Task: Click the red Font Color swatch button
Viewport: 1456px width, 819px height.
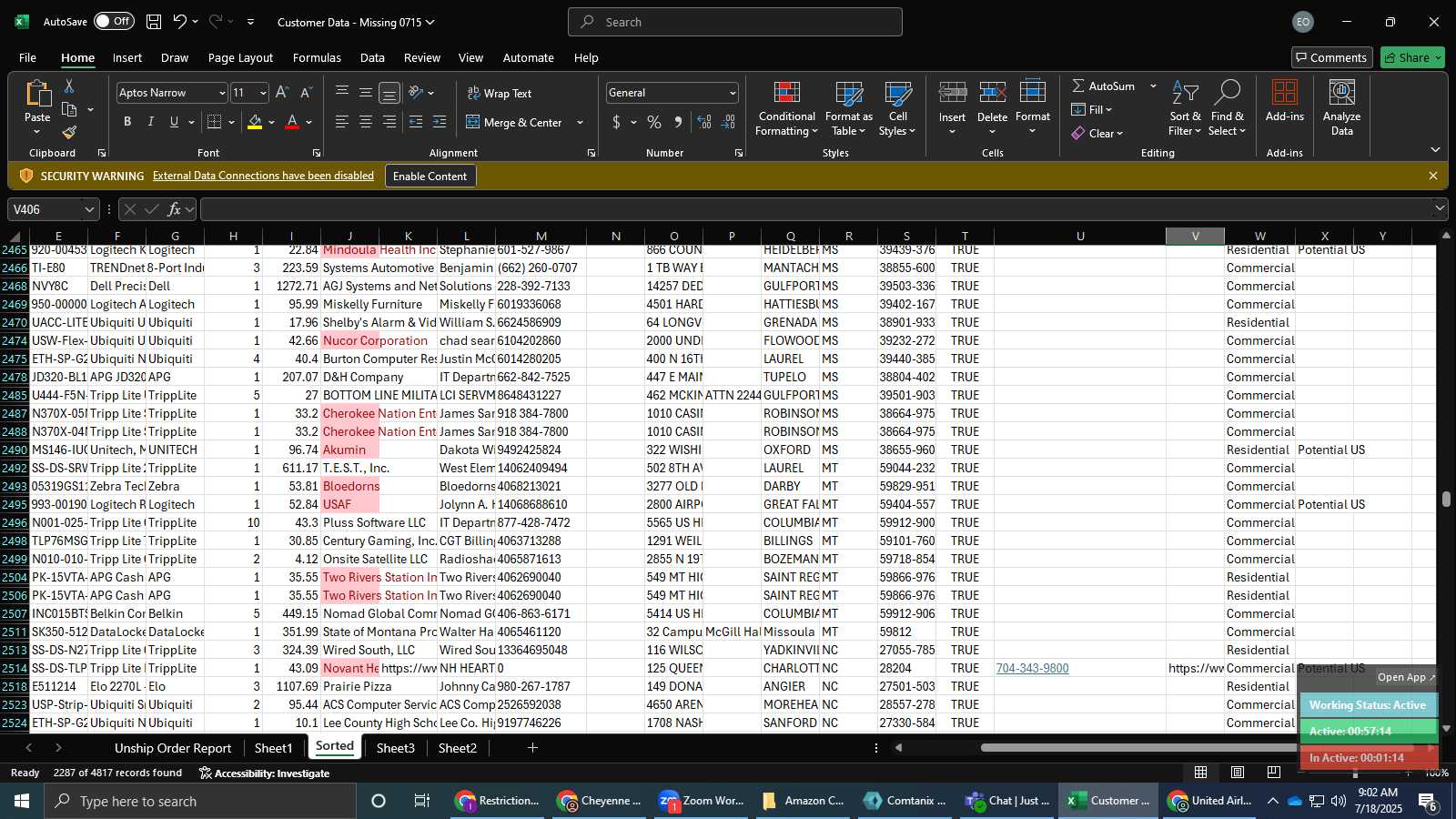Action: 292,122
